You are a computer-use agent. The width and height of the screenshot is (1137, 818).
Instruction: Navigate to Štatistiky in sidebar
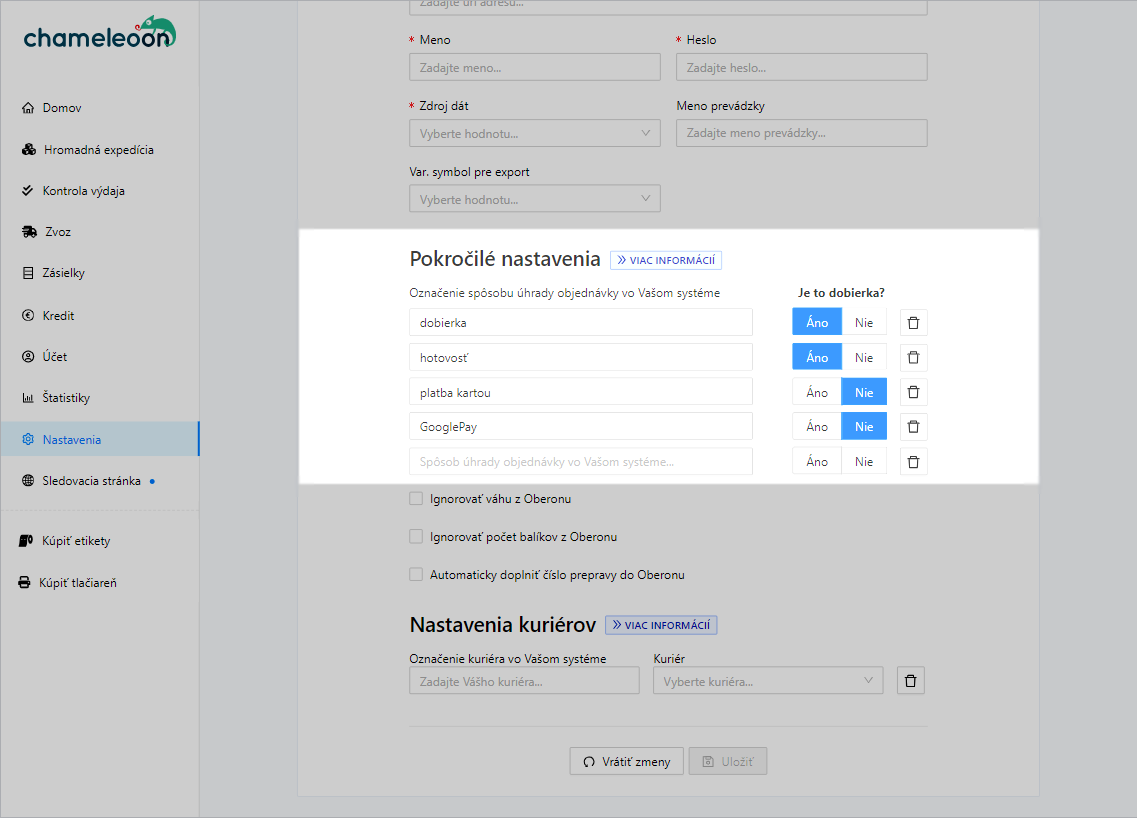pos(66,398)
